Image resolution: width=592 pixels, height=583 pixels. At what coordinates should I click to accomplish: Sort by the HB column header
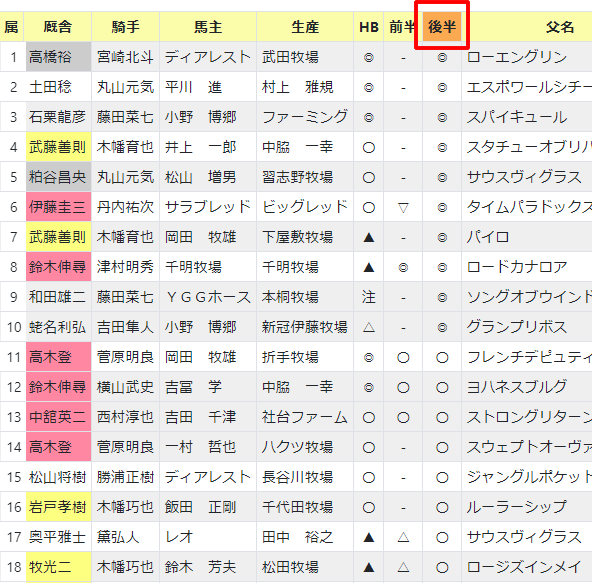[x=368, y=26]
